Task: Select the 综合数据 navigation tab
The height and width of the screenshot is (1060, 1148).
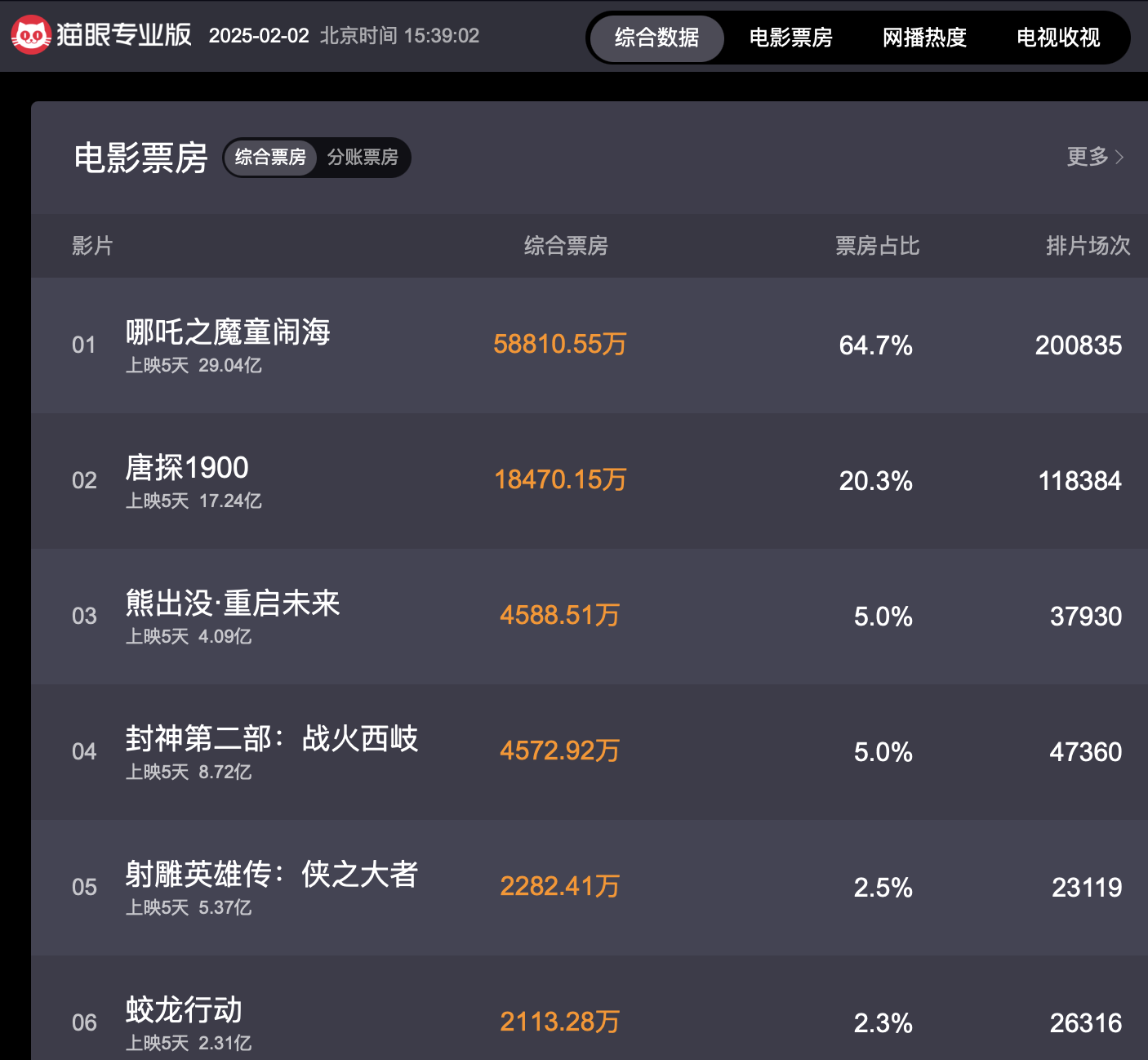Action: (x=656, y=38)
